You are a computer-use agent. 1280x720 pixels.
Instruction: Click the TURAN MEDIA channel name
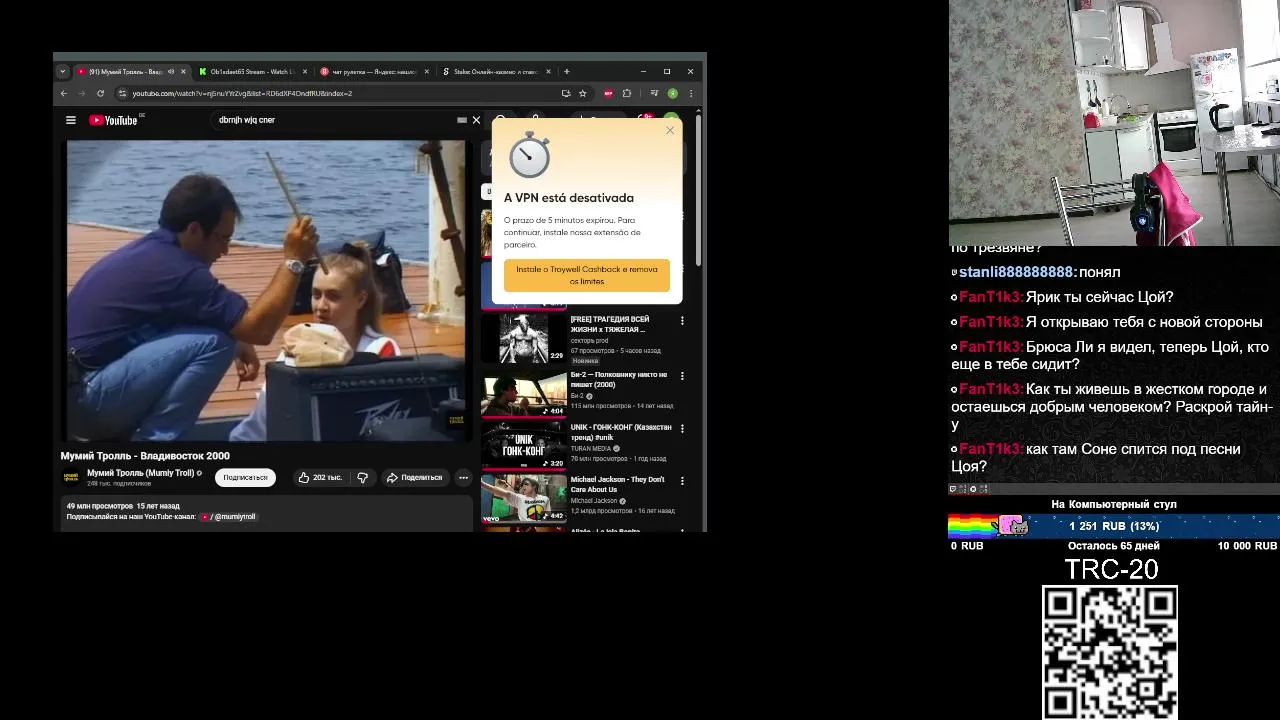click(x=591, y=449)
